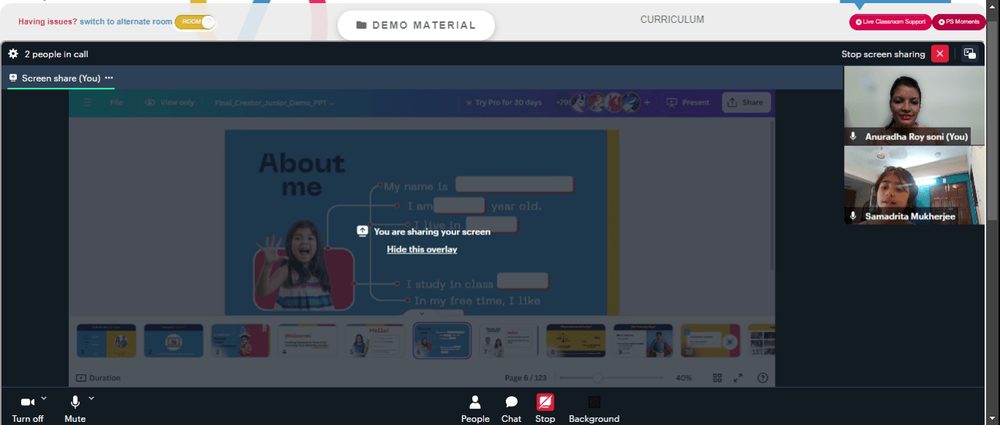Click collaborator avatars group

pos(605,103)
